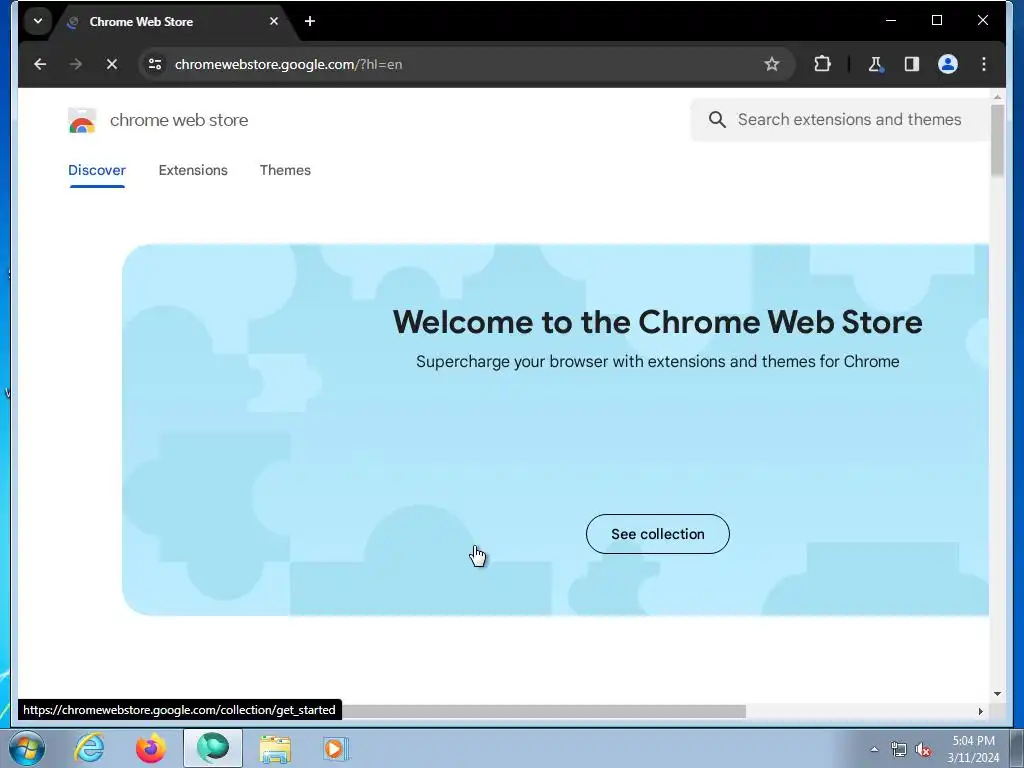1024x768 pixels.
Task: Open Chrome's three-dot menu
Action: point(984,64)
